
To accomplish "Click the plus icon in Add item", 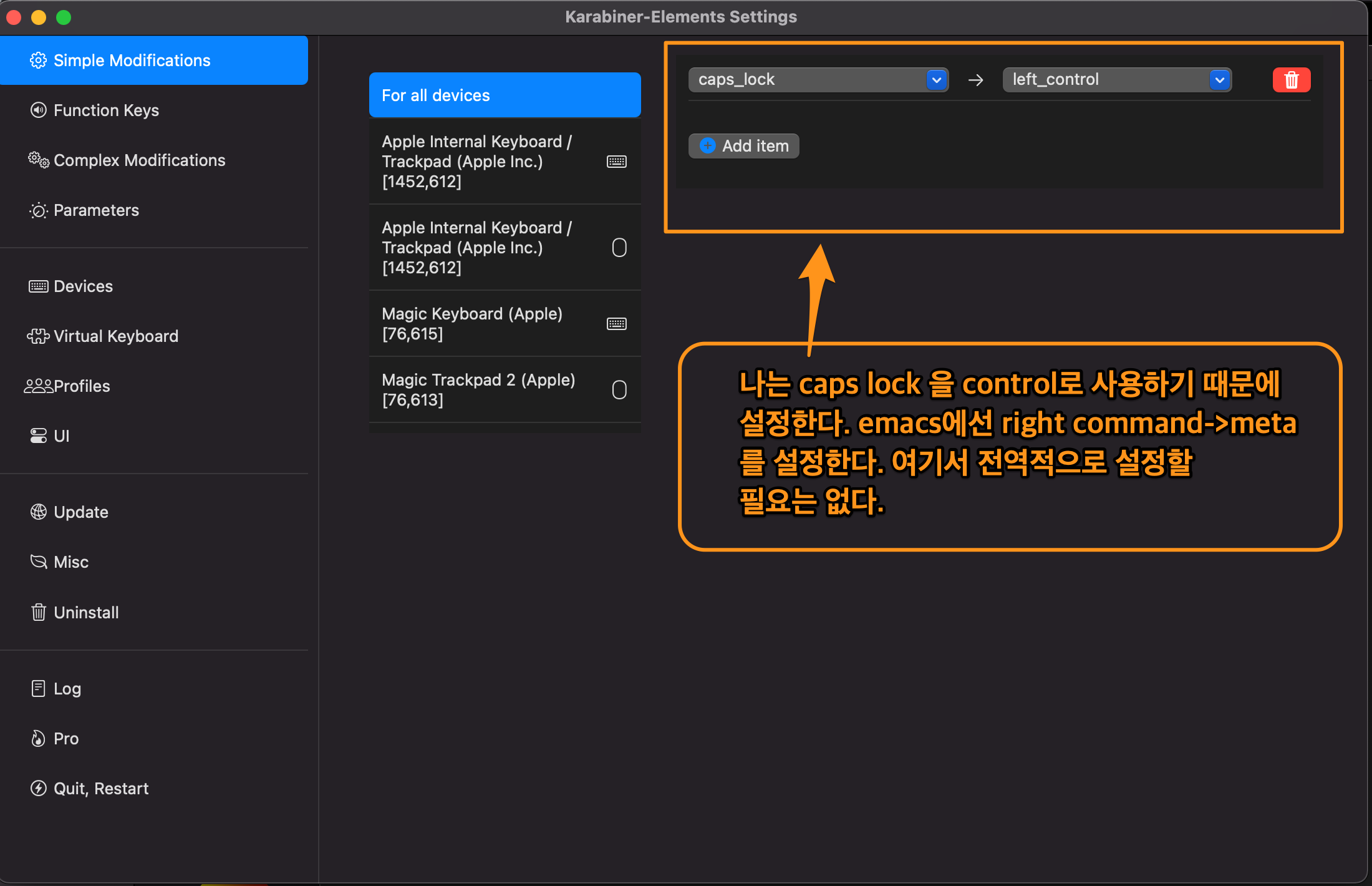I will click(707, 145).
